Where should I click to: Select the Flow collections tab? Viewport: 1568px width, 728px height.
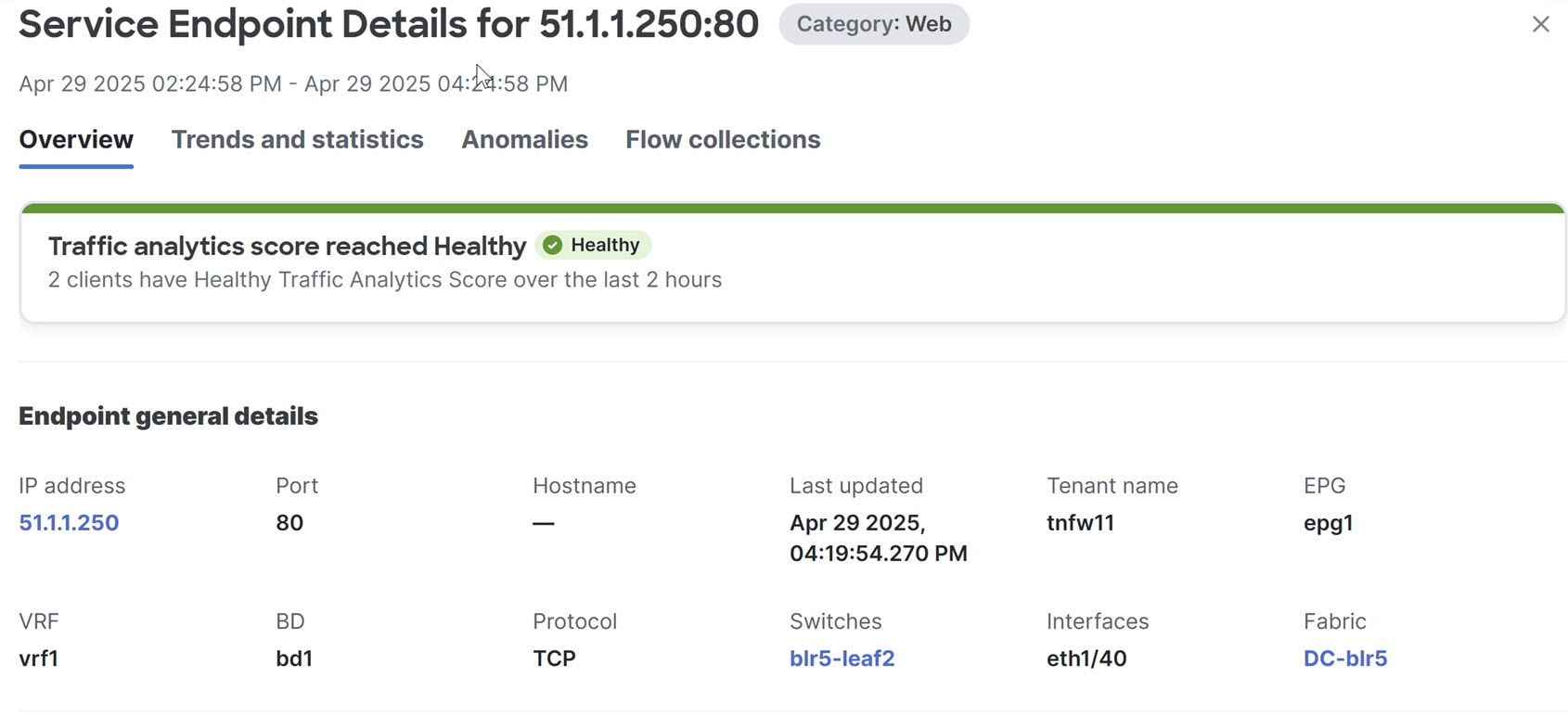(723, 139)
